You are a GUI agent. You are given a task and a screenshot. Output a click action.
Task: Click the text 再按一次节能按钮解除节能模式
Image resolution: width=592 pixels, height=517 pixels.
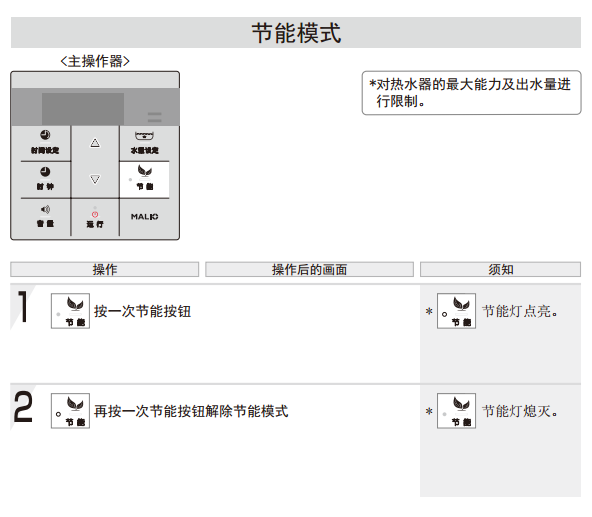click(x=191, y=411)
